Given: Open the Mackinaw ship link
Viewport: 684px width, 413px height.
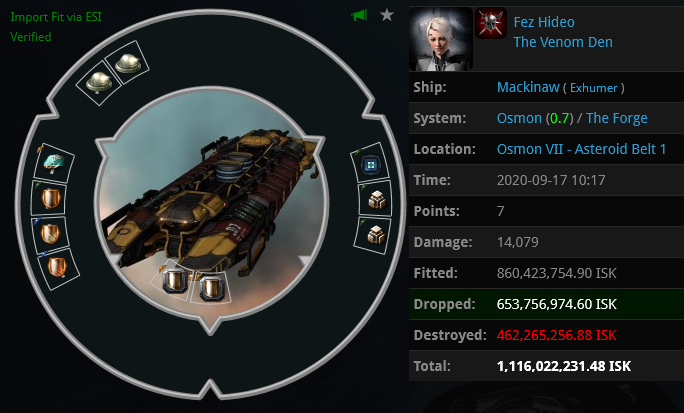Looking at the screenshot, I should click(528, 87).
